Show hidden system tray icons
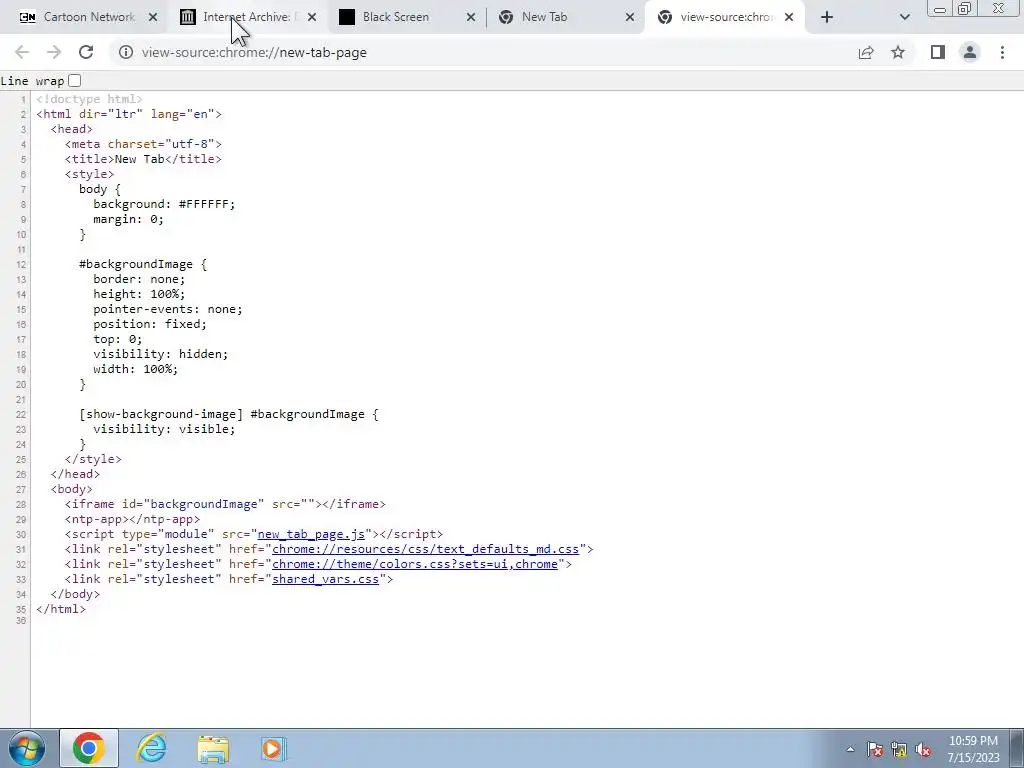This screenshot has height=768, width=1024. coord(850,750)
